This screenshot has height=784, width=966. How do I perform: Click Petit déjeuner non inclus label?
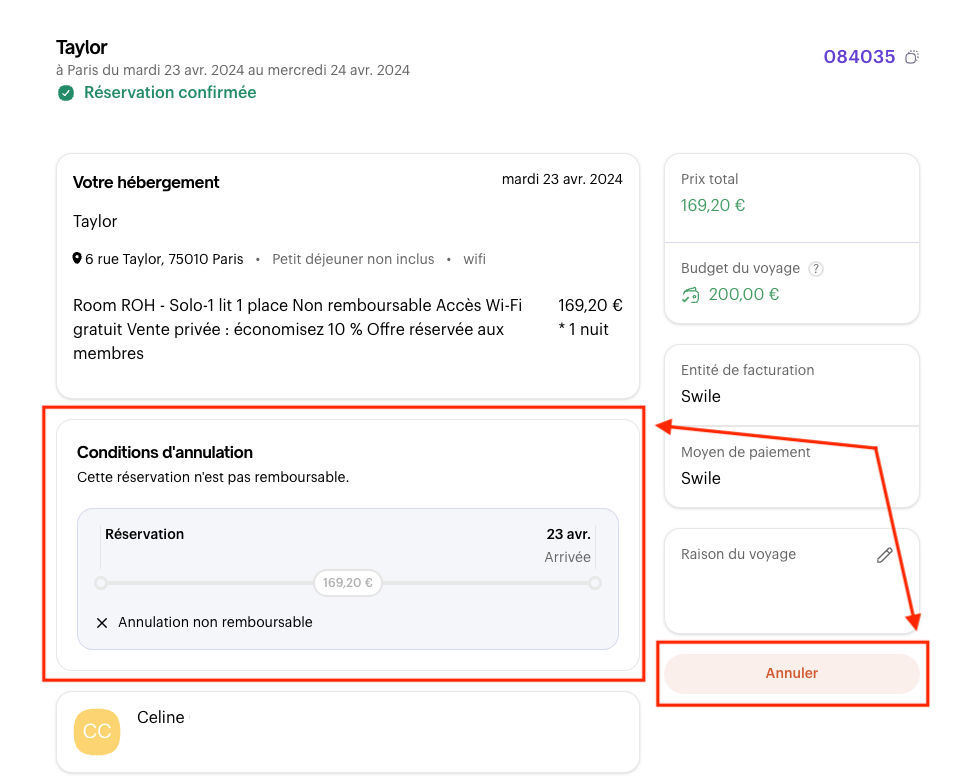(353, 259)
